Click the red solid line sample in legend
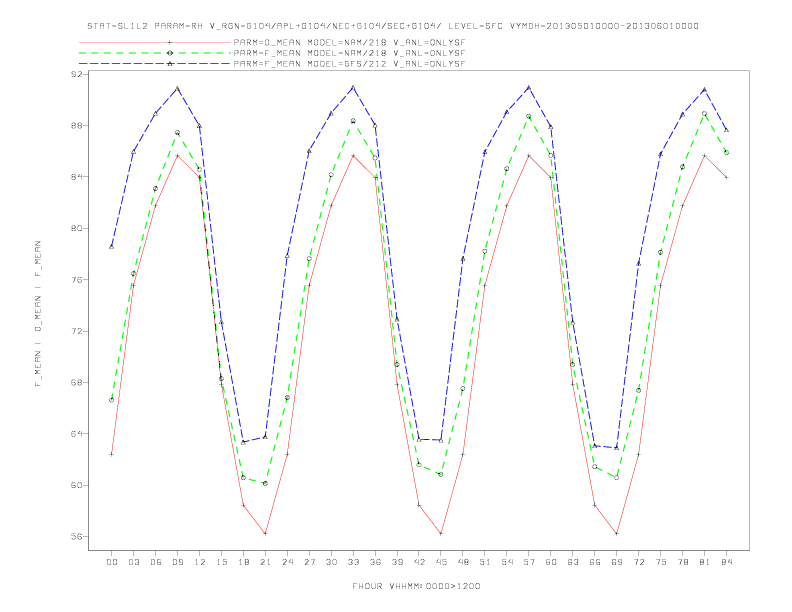This screenshot has width=792, height=612. (x=155, y=42)
